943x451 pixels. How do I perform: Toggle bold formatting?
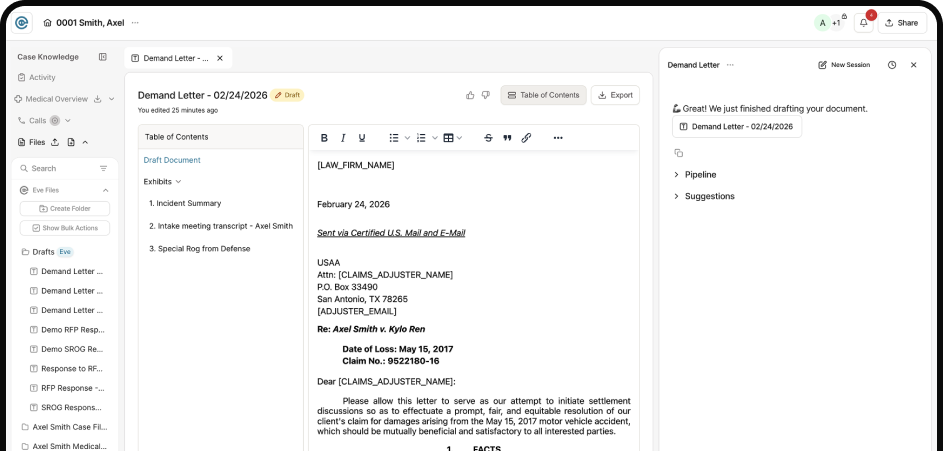click(x=324, y=138)
